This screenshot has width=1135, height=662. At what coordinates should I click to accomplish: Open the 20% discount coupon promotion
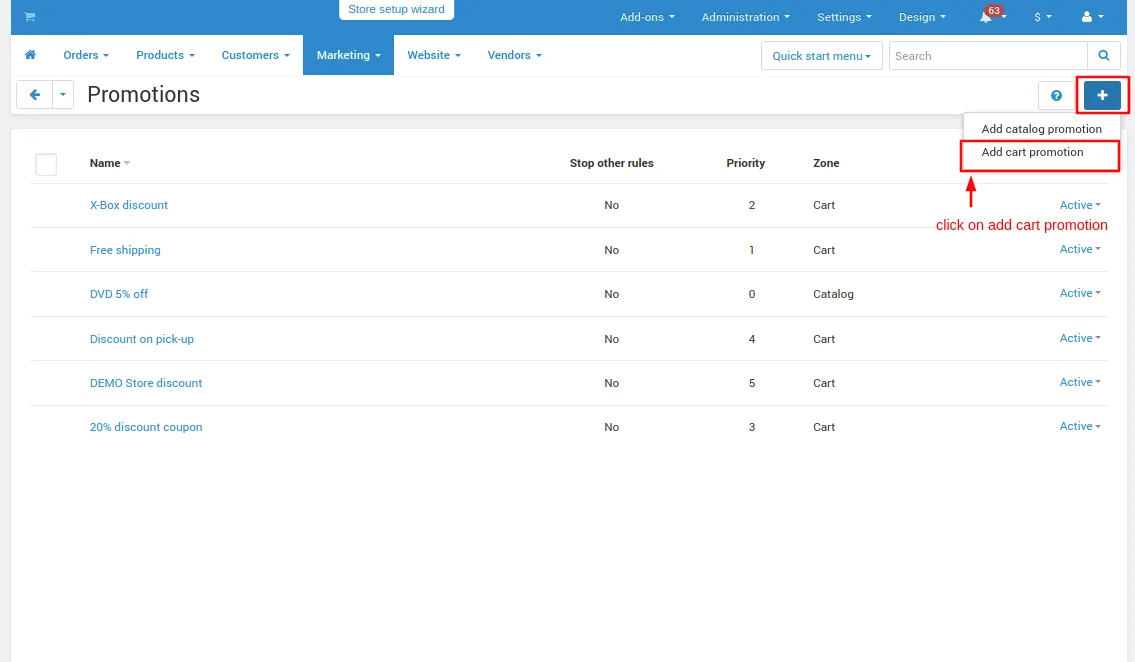[145, 427]
